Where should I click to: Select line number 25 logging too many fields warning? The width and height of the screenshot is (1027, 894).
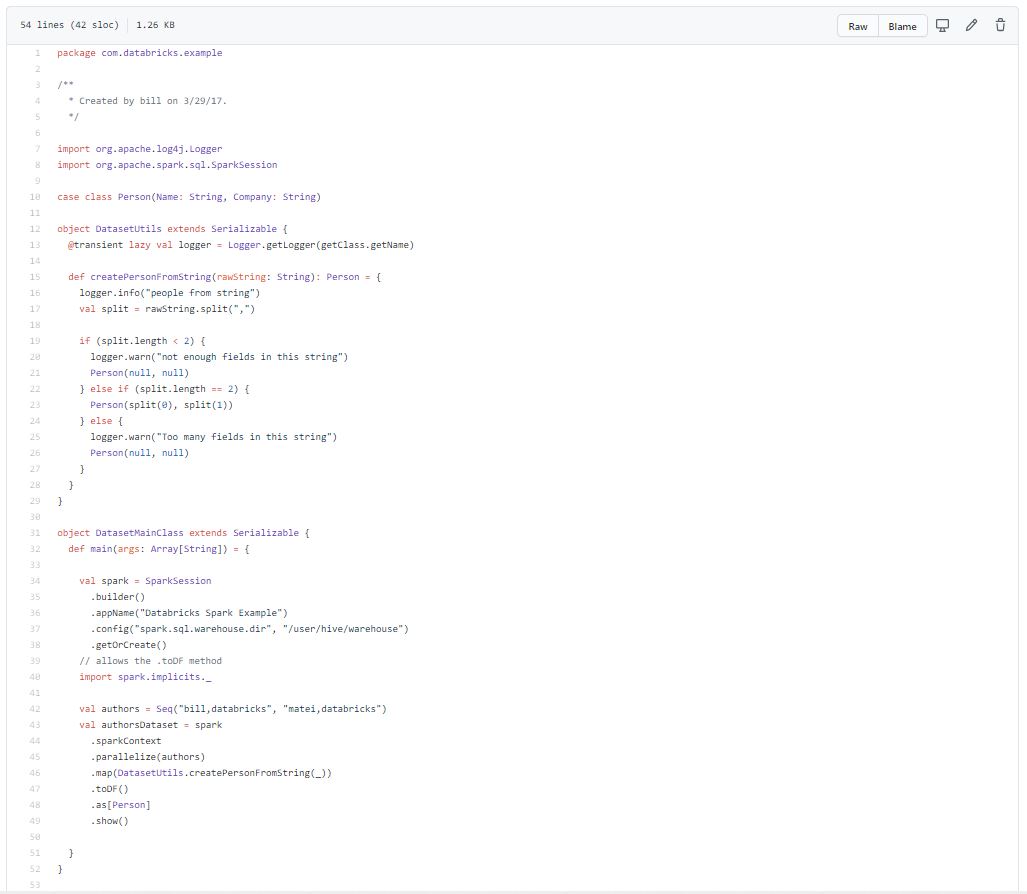click(x=34, y=436)
